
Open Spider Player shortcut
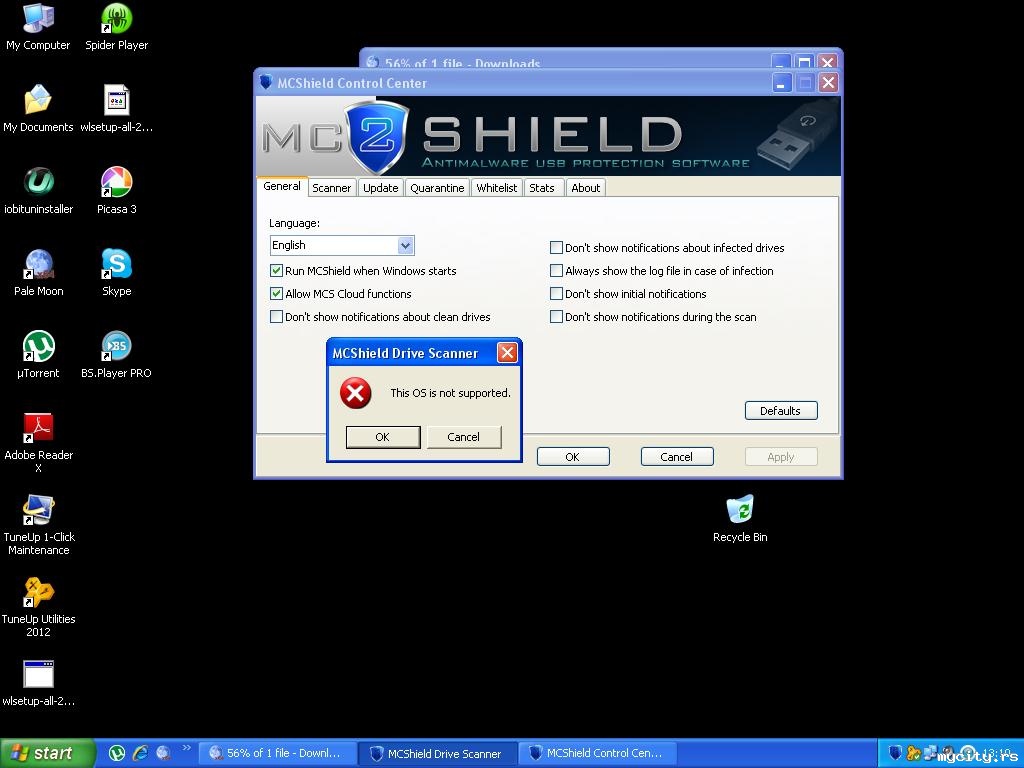[116, 26]
